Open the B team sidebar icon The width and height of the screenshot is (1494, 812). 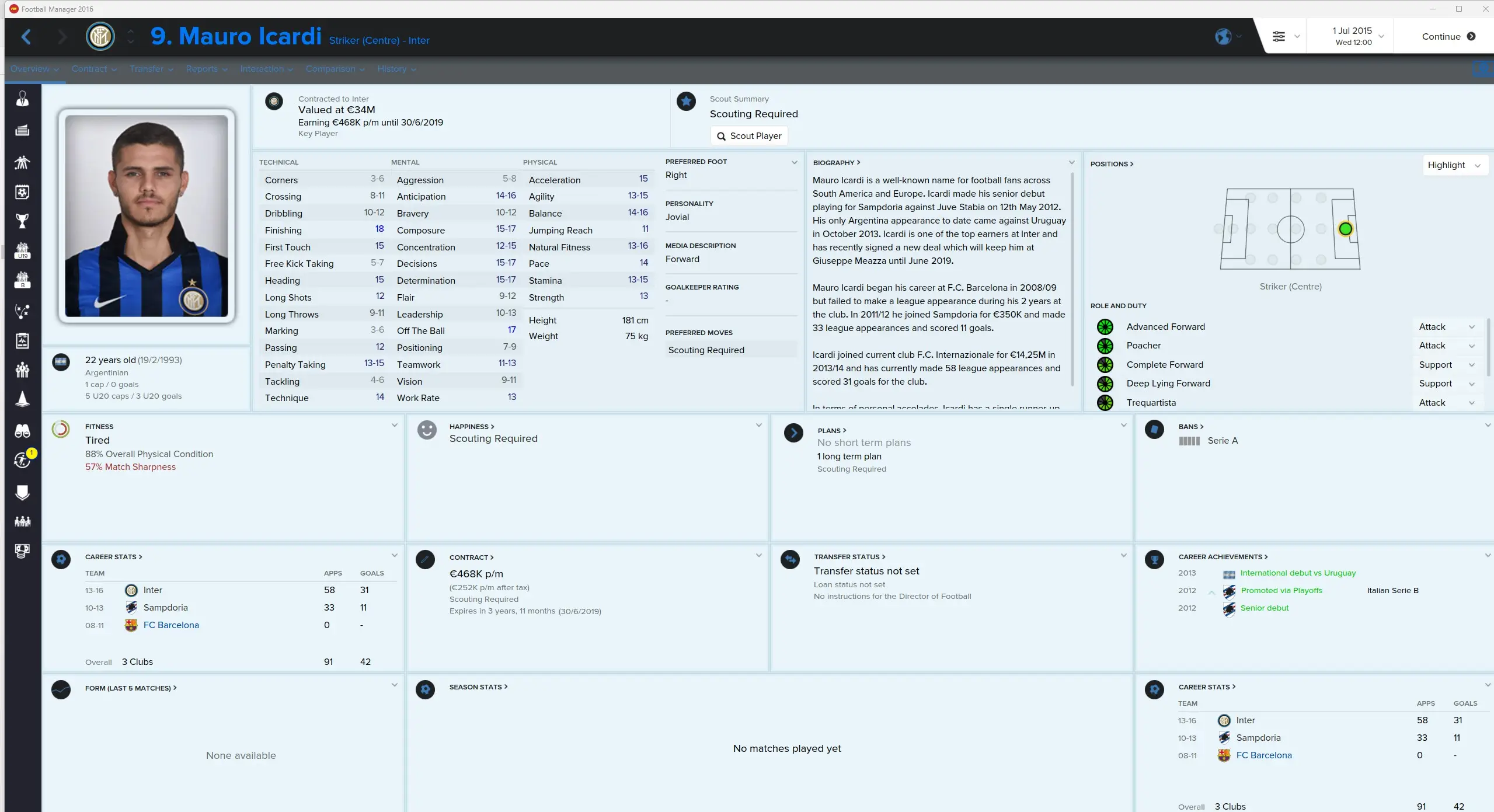point(22,280)
